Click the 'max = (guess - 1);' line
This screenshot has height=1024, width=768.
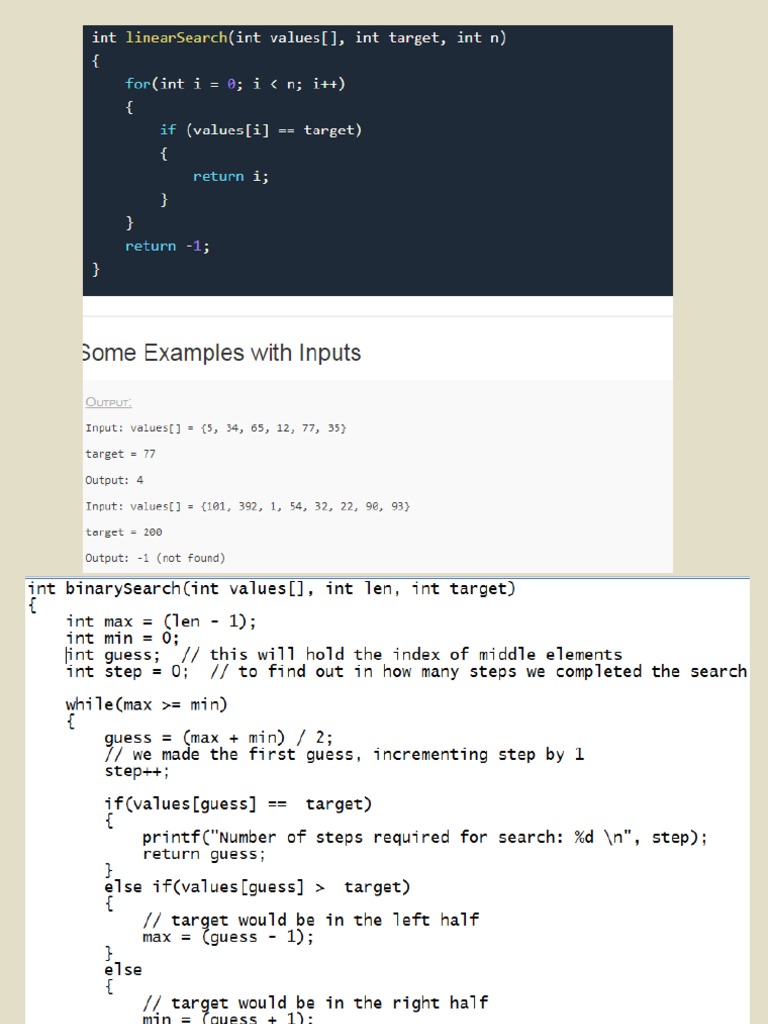pos(228,937)
